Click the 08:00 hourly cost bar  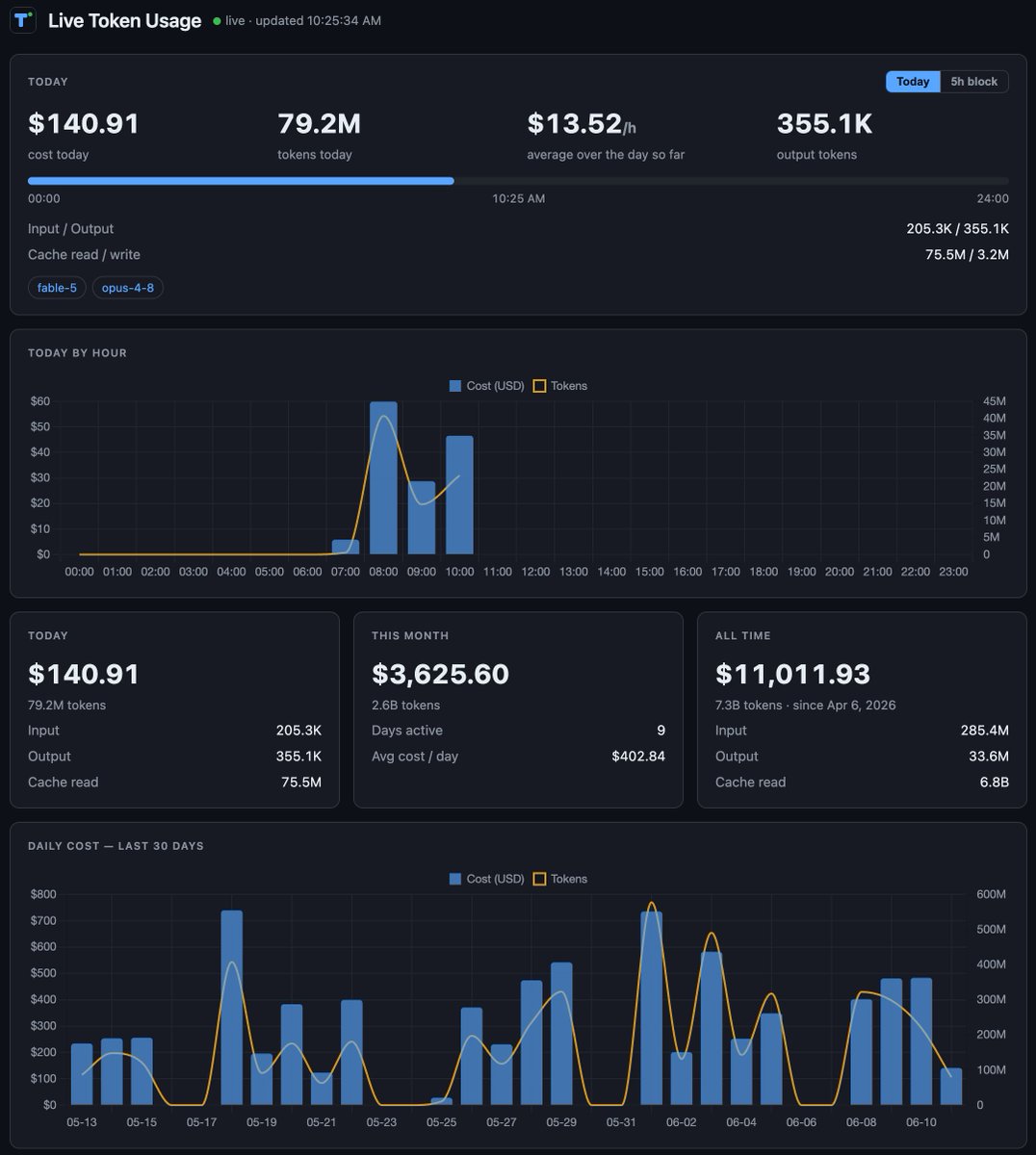click(x=383, y=478)
